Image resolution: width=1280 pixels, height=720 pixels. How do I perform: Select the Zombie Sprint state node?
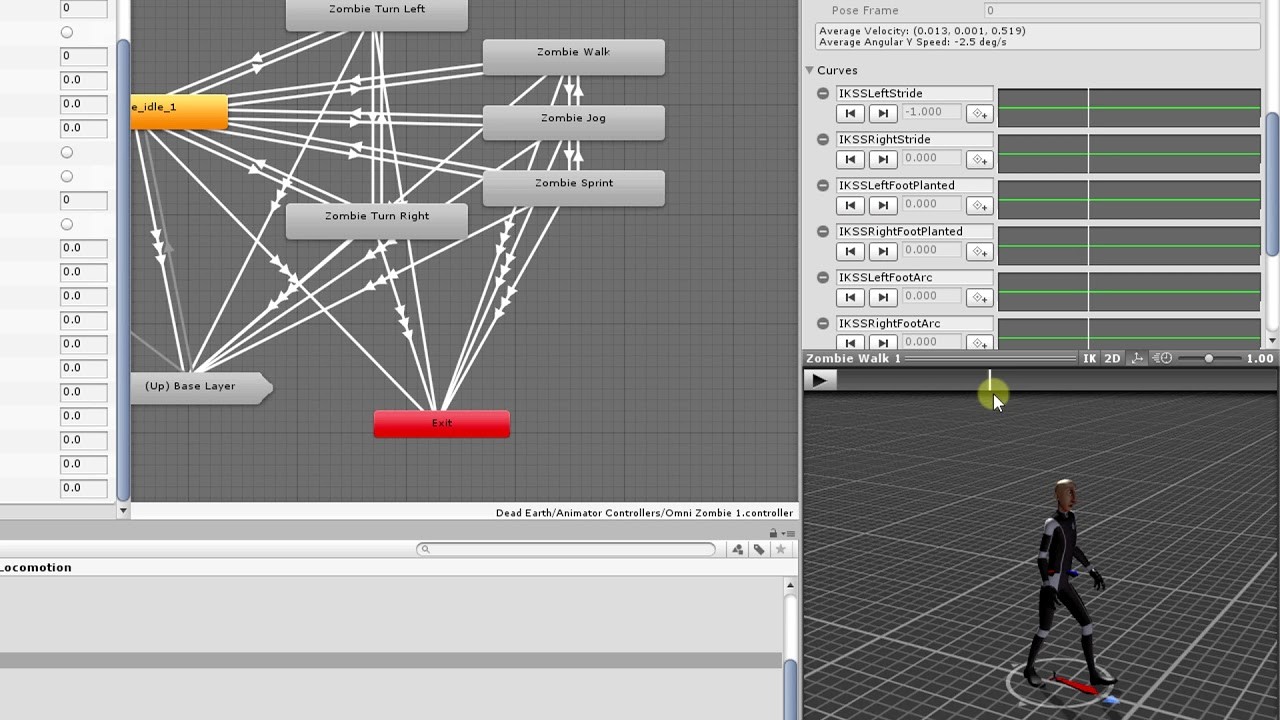click(574, 188)
